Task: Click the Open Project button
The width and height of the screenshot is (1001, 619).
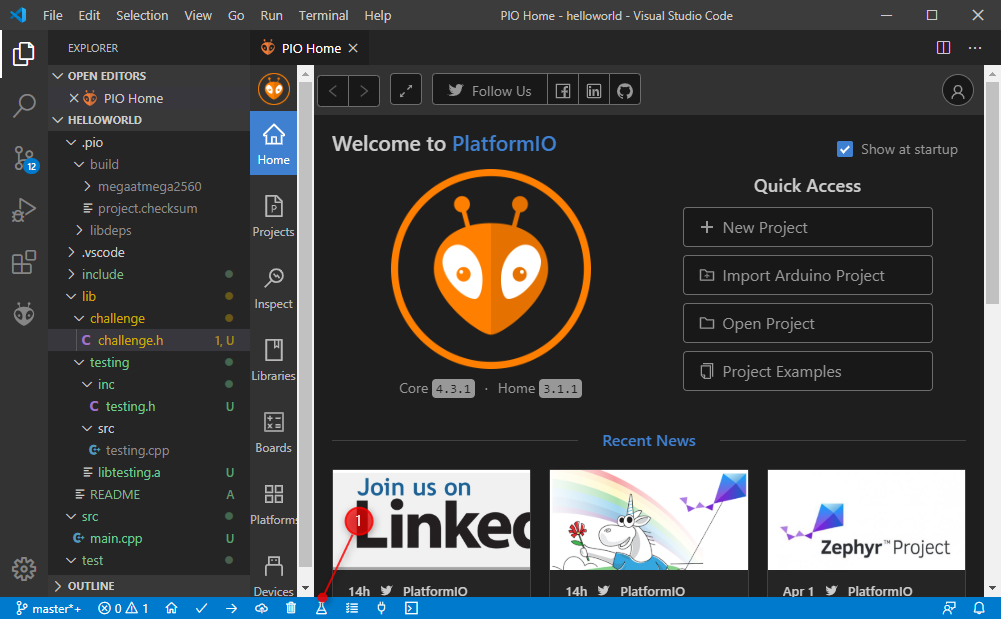Action: (807, 324)
